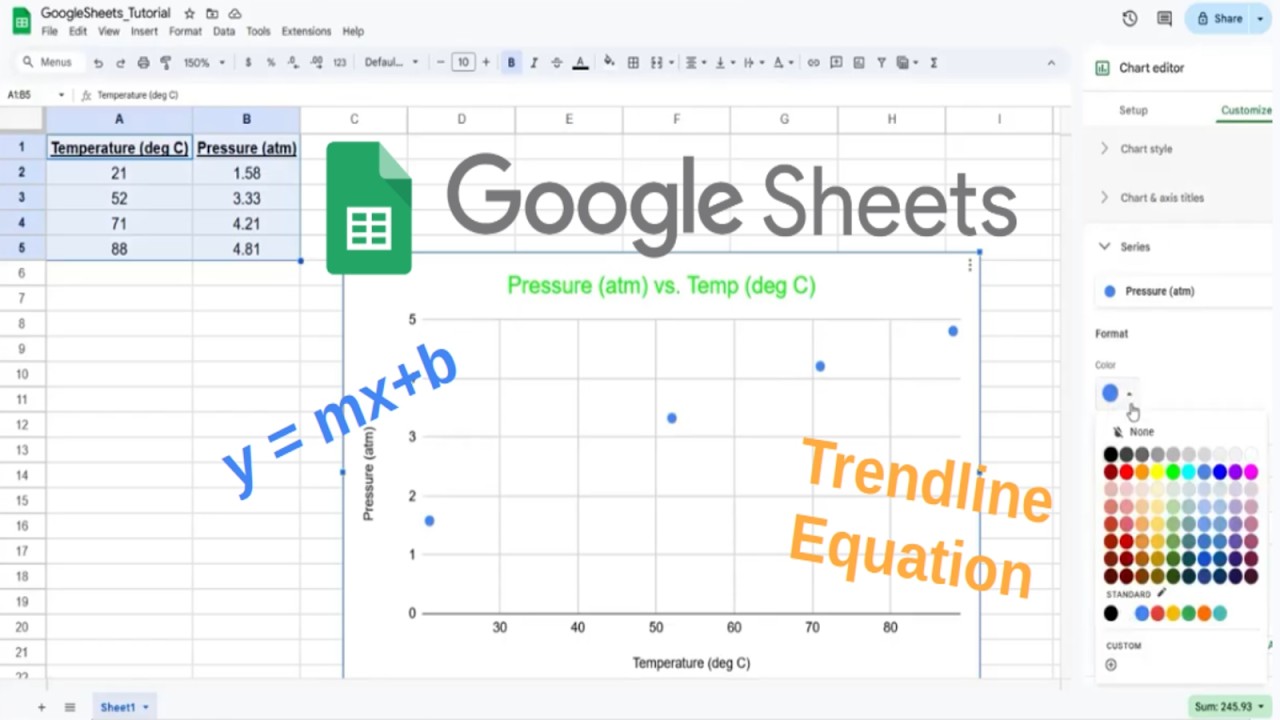1280x720 pixels.
Task: Pick the teal standard color swatch
Action: [1220, 613]
